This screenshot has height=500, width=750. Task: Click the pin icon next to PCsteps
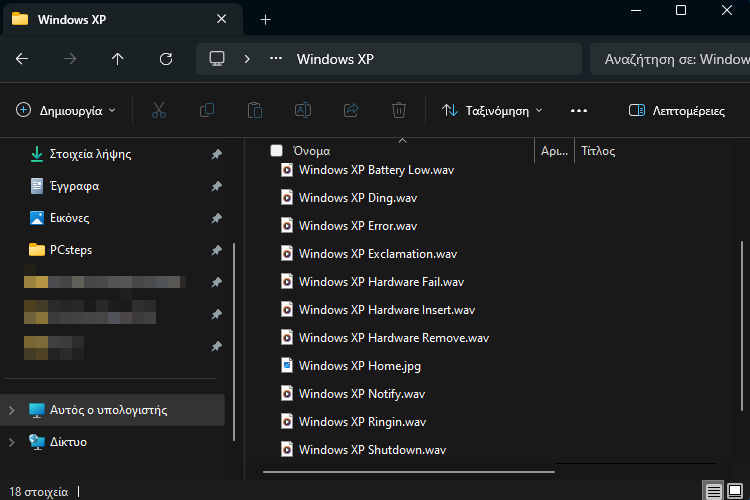217,250
